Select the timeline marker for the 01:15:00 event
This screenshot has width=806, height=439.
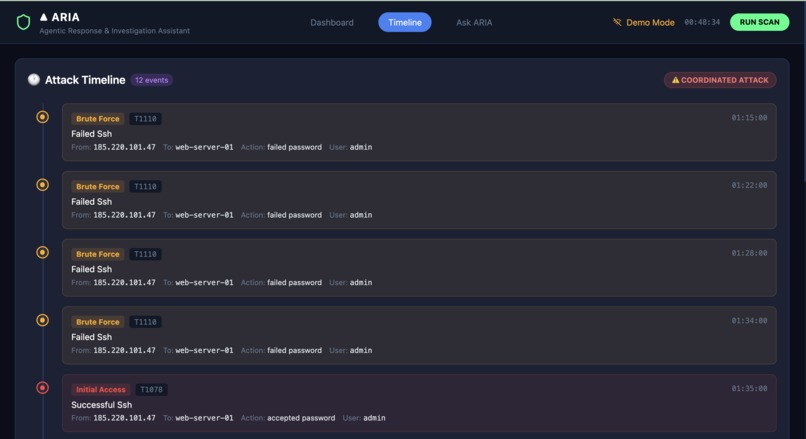[x=43, y=117]
